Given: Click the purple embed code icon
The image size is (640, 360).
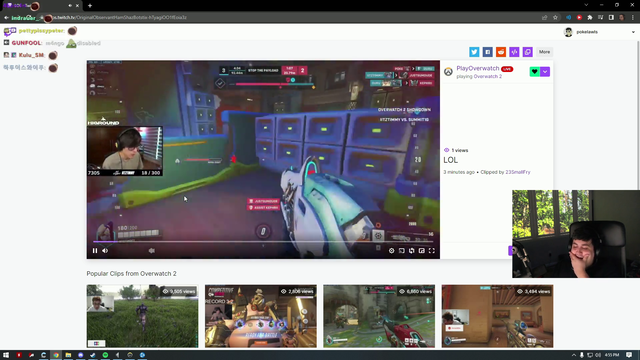Looking at the screenshot, I should 514,52.
